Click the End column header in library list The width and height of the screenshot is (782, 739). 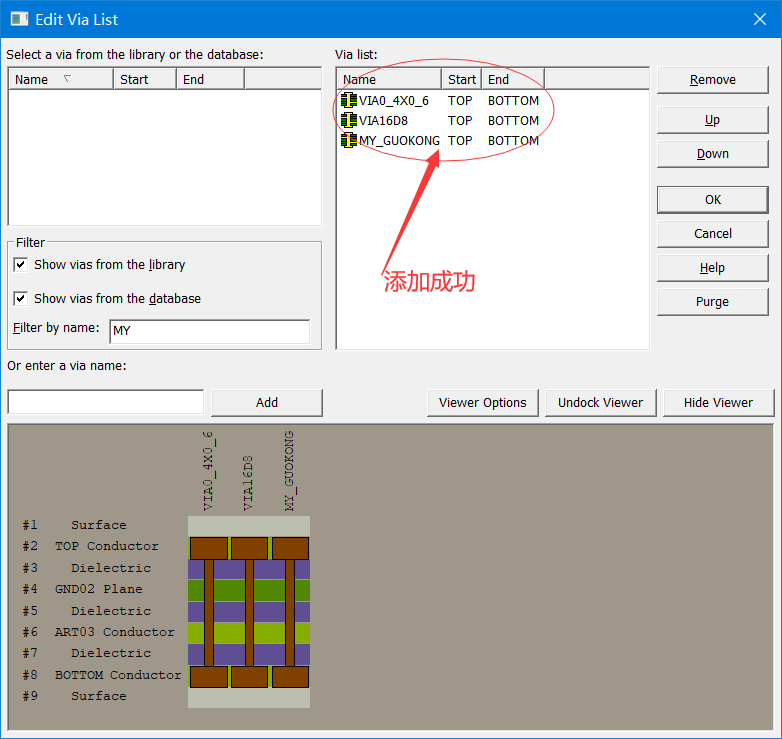pos(210,79)
